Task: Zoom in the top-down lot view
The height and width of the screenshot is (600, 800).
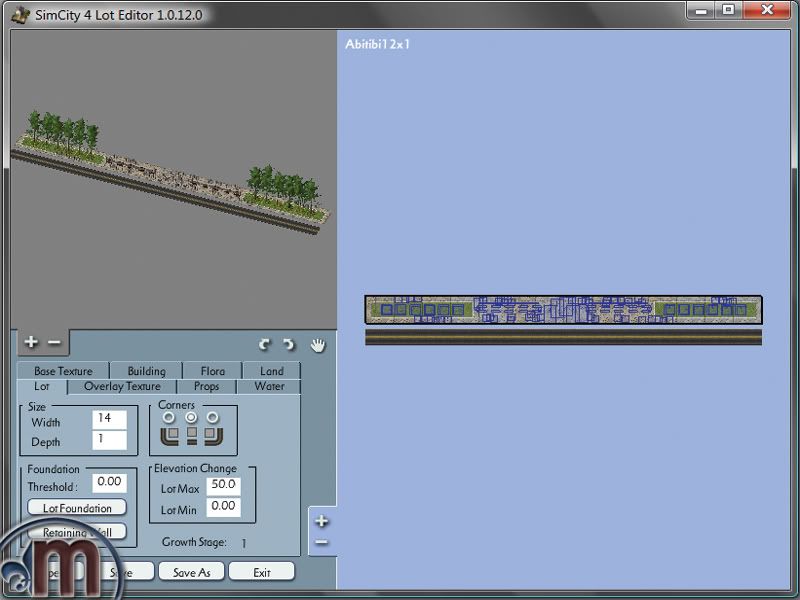Action: [321, 521]
